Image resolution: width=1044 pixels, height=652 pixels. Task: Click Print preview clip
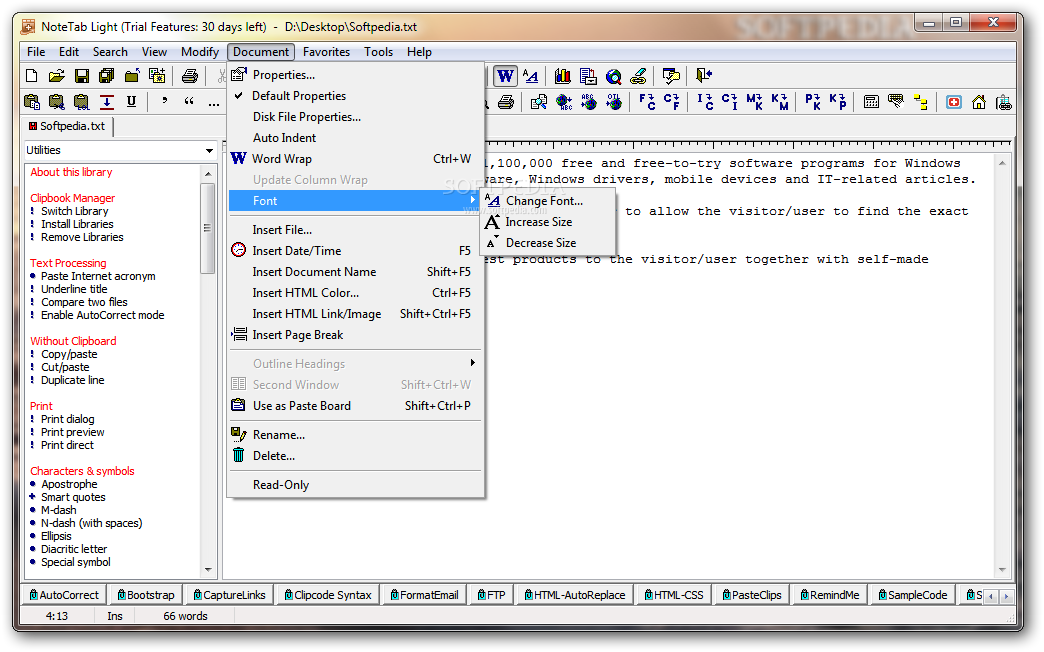[x=73, y=432]
